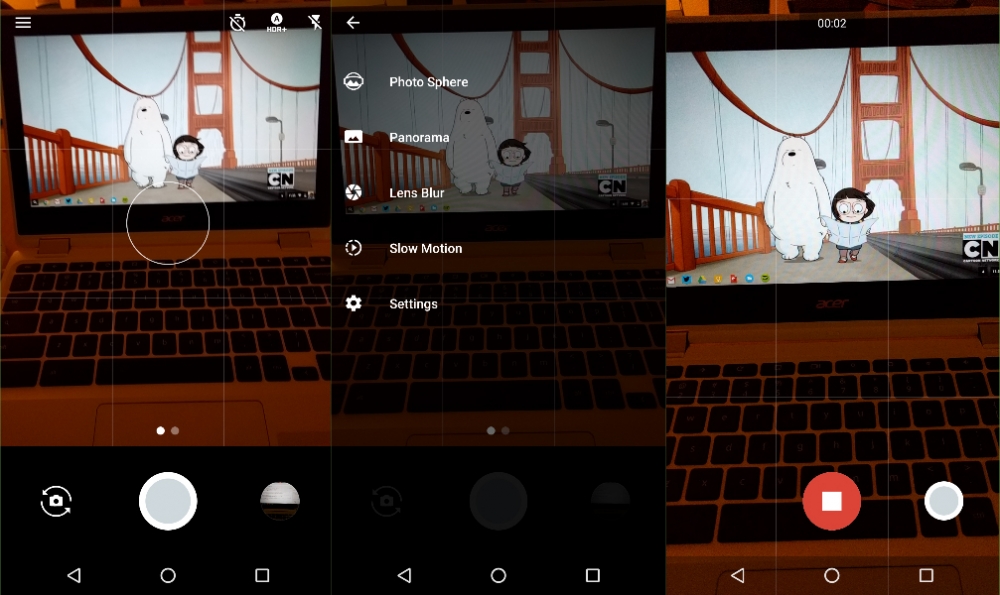Open the last photo thumbnail in left screen

(280, 501)
